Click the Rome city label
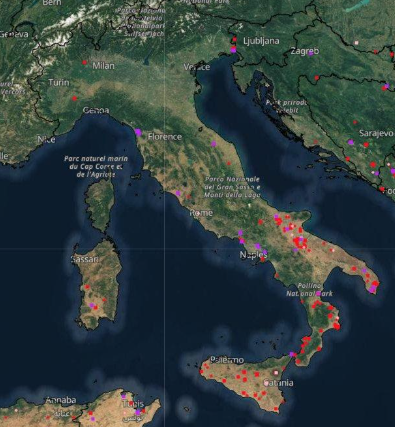The width and height of the screenshot is (395, 427). point(201,213)
